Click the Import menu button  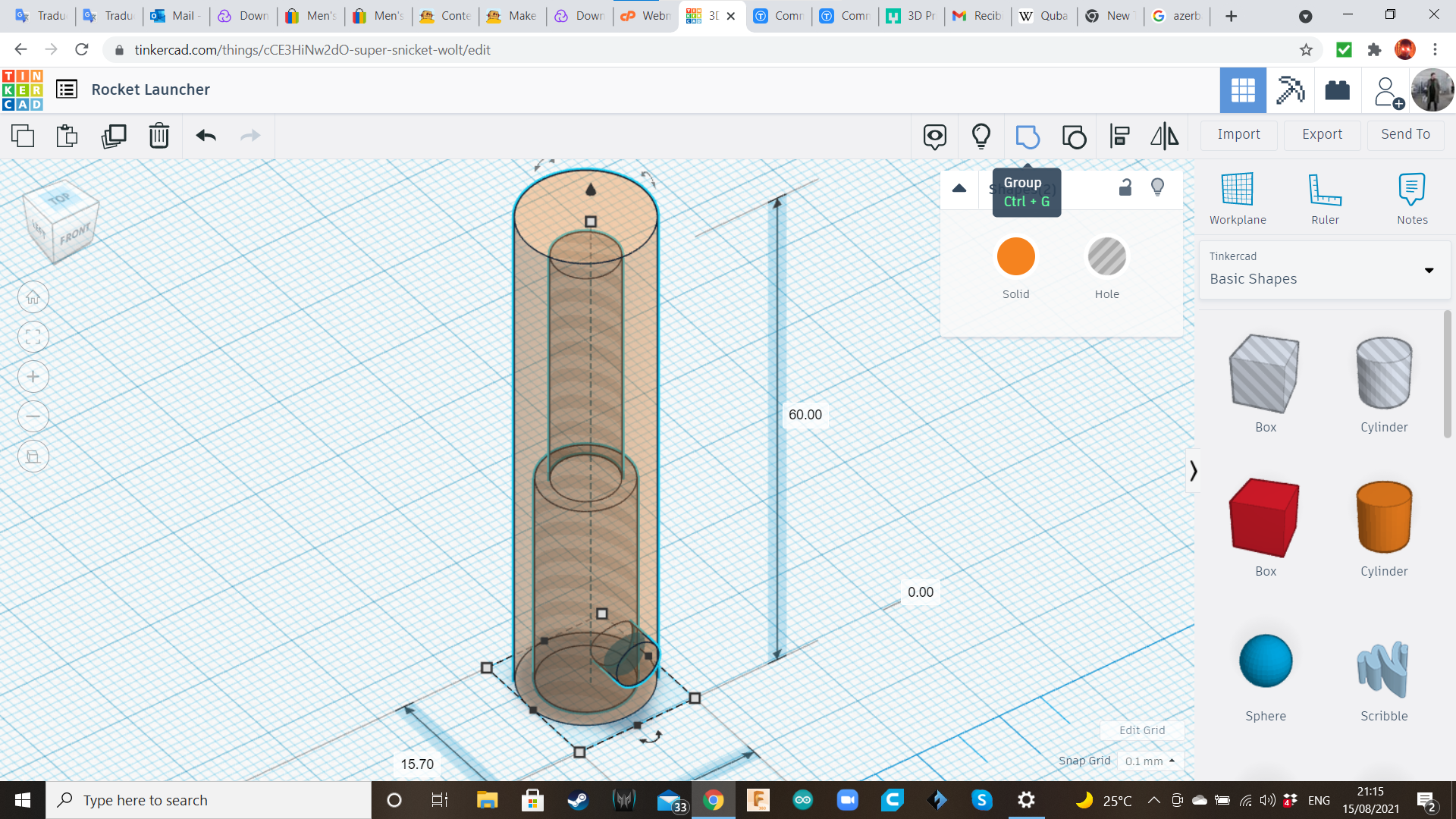pos(1238,134)
